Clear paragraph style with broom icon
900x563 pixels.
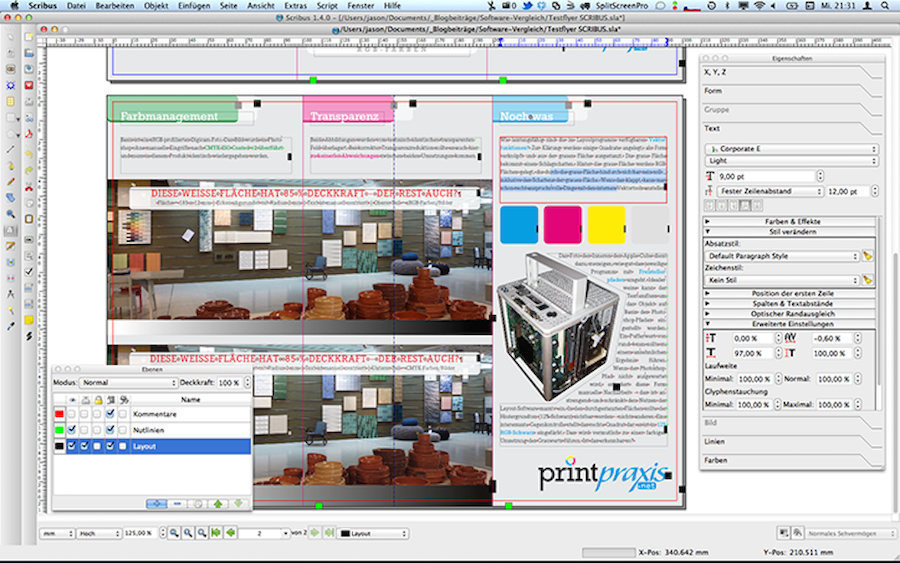click(868, 256)
